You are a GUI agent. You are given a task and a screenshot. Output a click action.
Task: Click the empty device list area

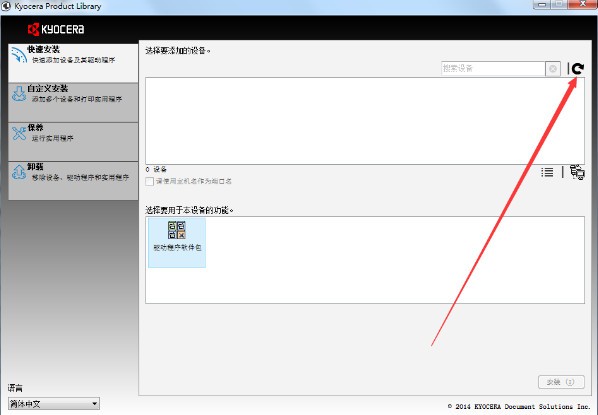click(x=365, y=121)
